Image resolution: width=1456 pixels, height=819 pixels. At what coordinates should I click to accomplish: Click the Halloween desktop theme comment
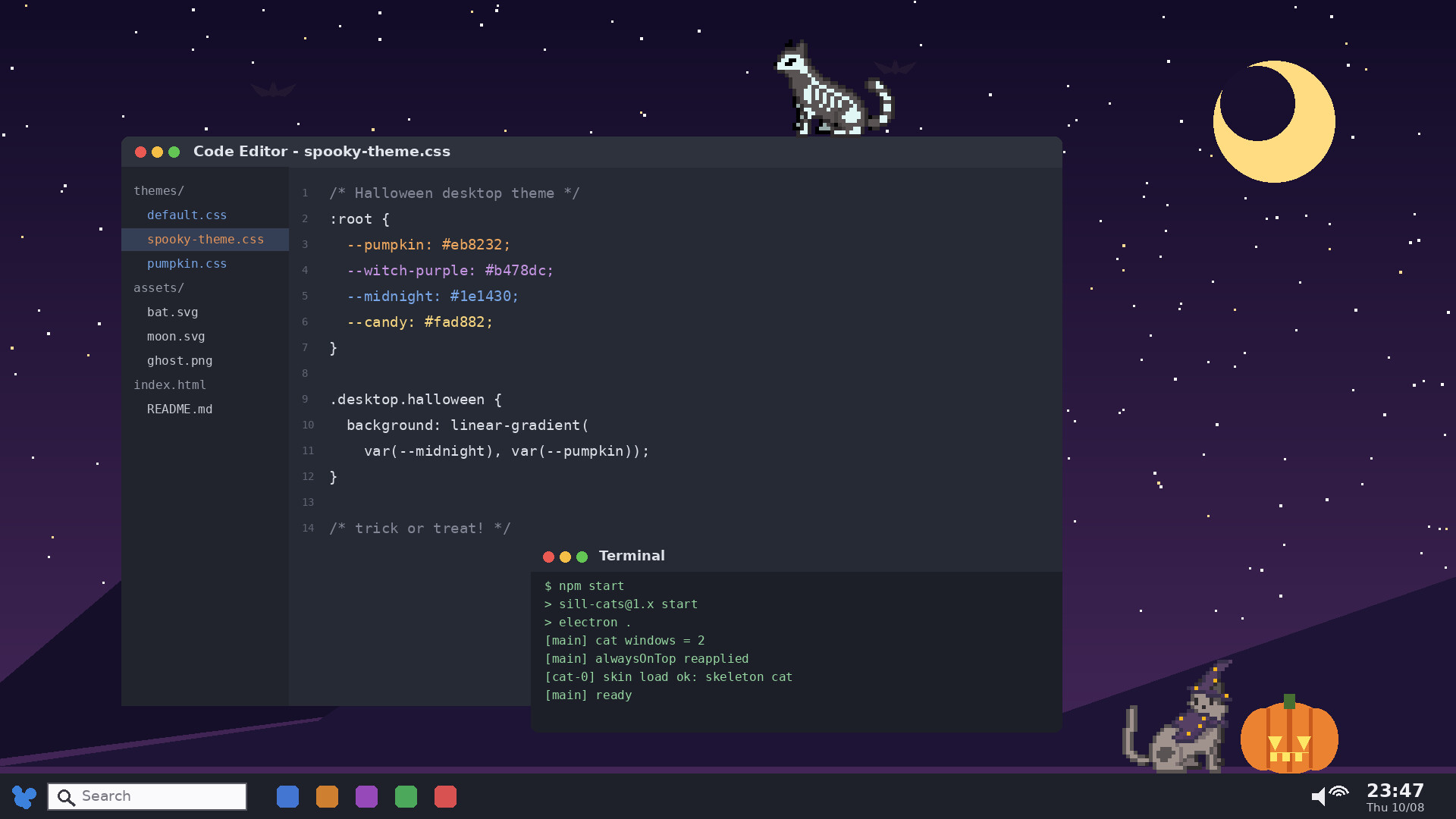coord(454,193)
